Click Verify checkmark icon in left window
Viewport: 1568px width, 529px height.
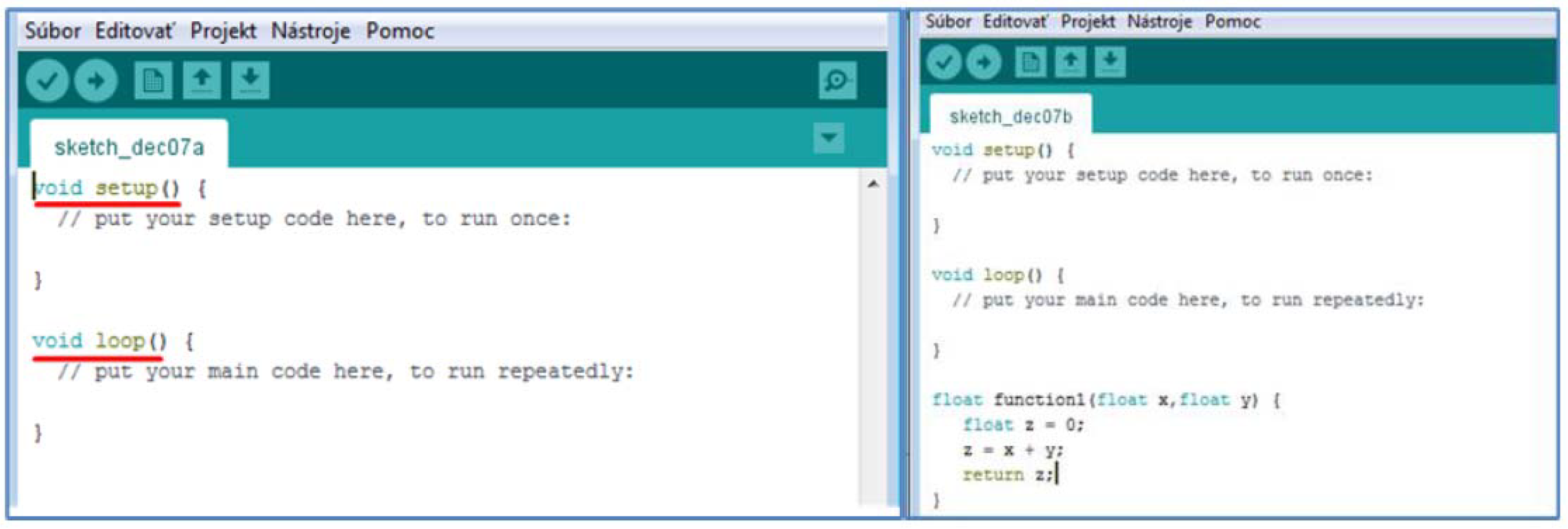pyautogui.click(x=47, y=81)
